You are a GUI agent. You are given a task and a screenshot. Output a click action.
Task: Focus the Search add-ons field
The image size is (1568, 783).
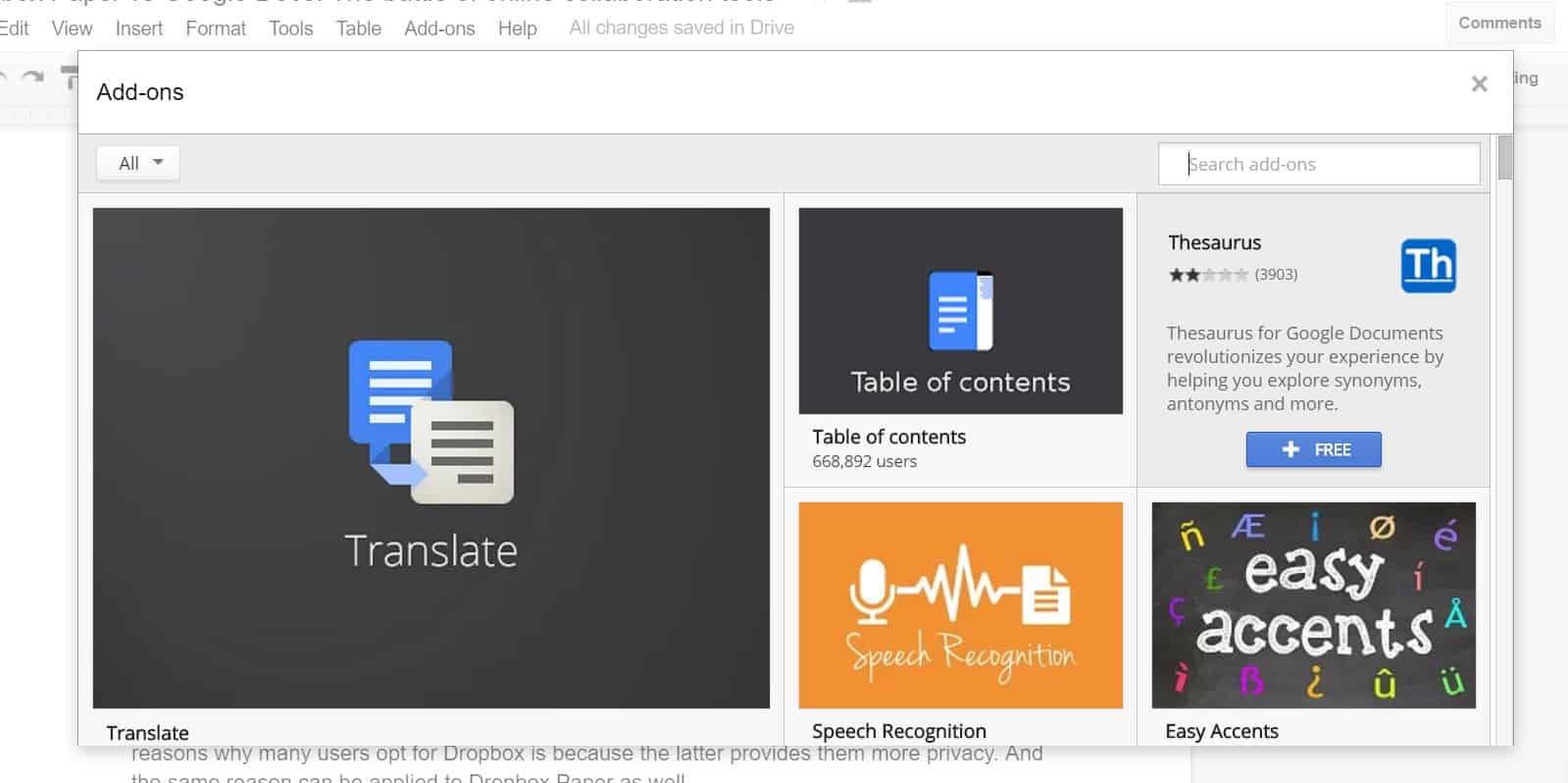[x=1319, y=164]
